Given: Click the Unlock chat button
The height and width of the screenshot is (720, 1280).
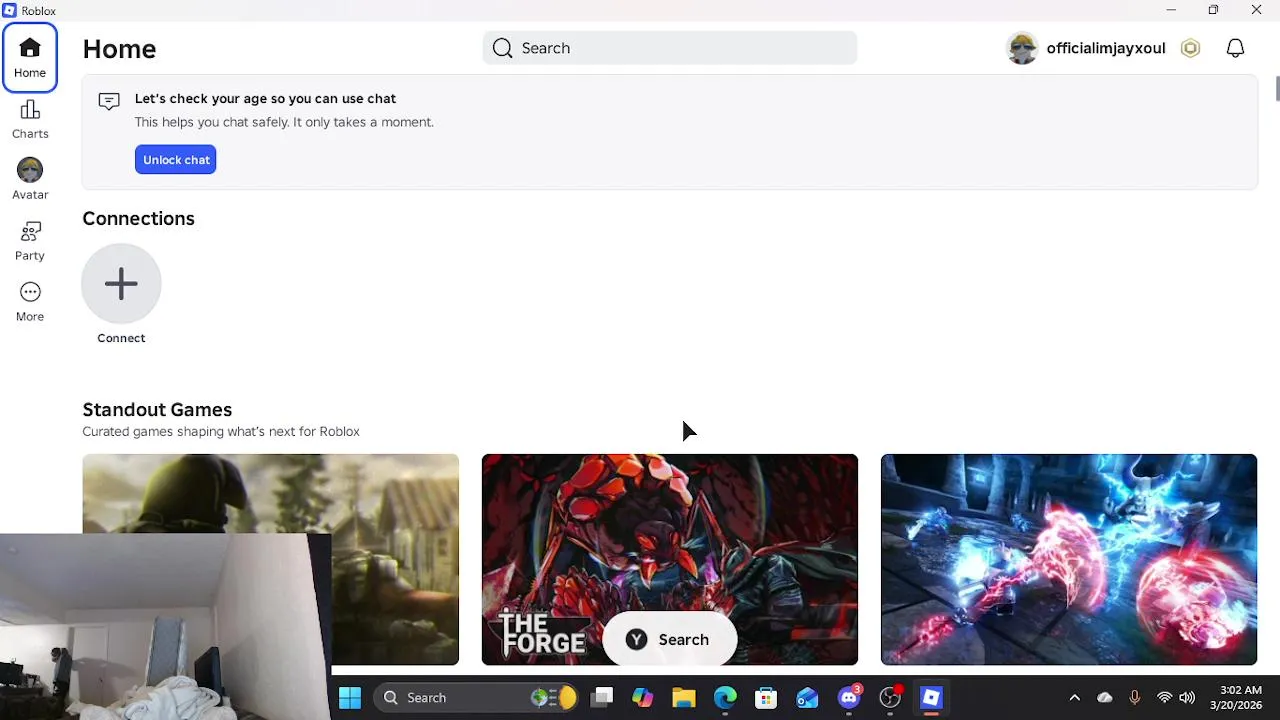Looking at the screenshot, I should pyautogui.click(x=176, y=160).
